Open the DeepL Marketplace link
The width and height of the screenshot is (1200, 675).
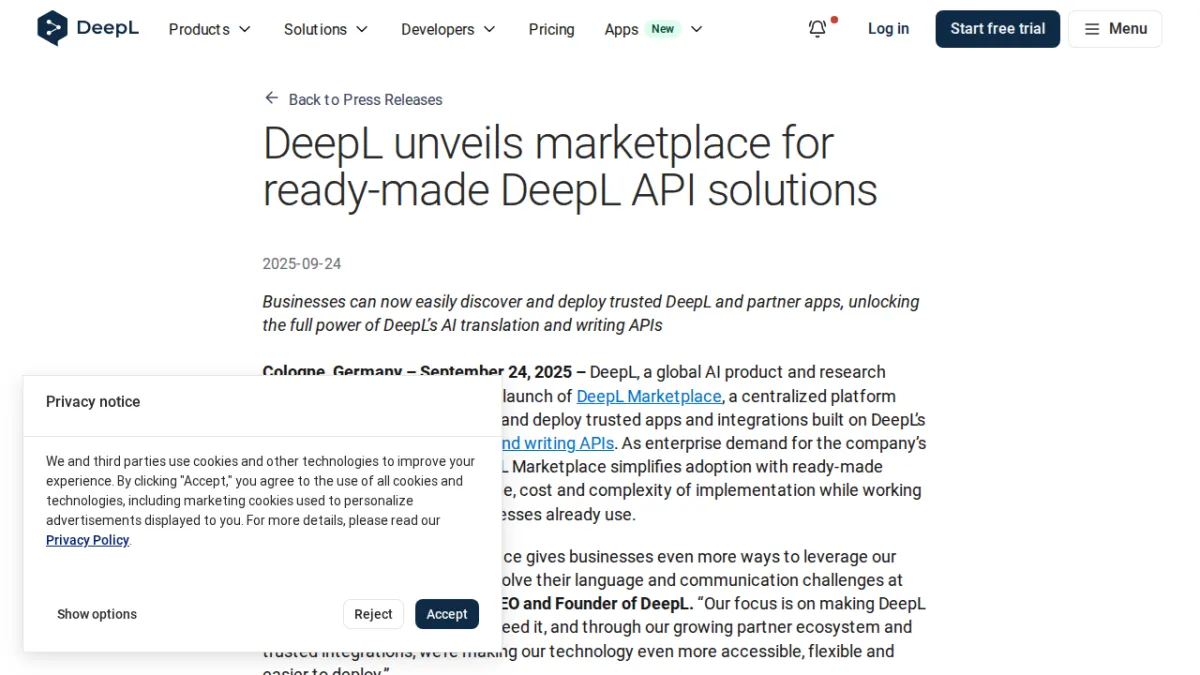pyautogui.click(x=649, y=396)
